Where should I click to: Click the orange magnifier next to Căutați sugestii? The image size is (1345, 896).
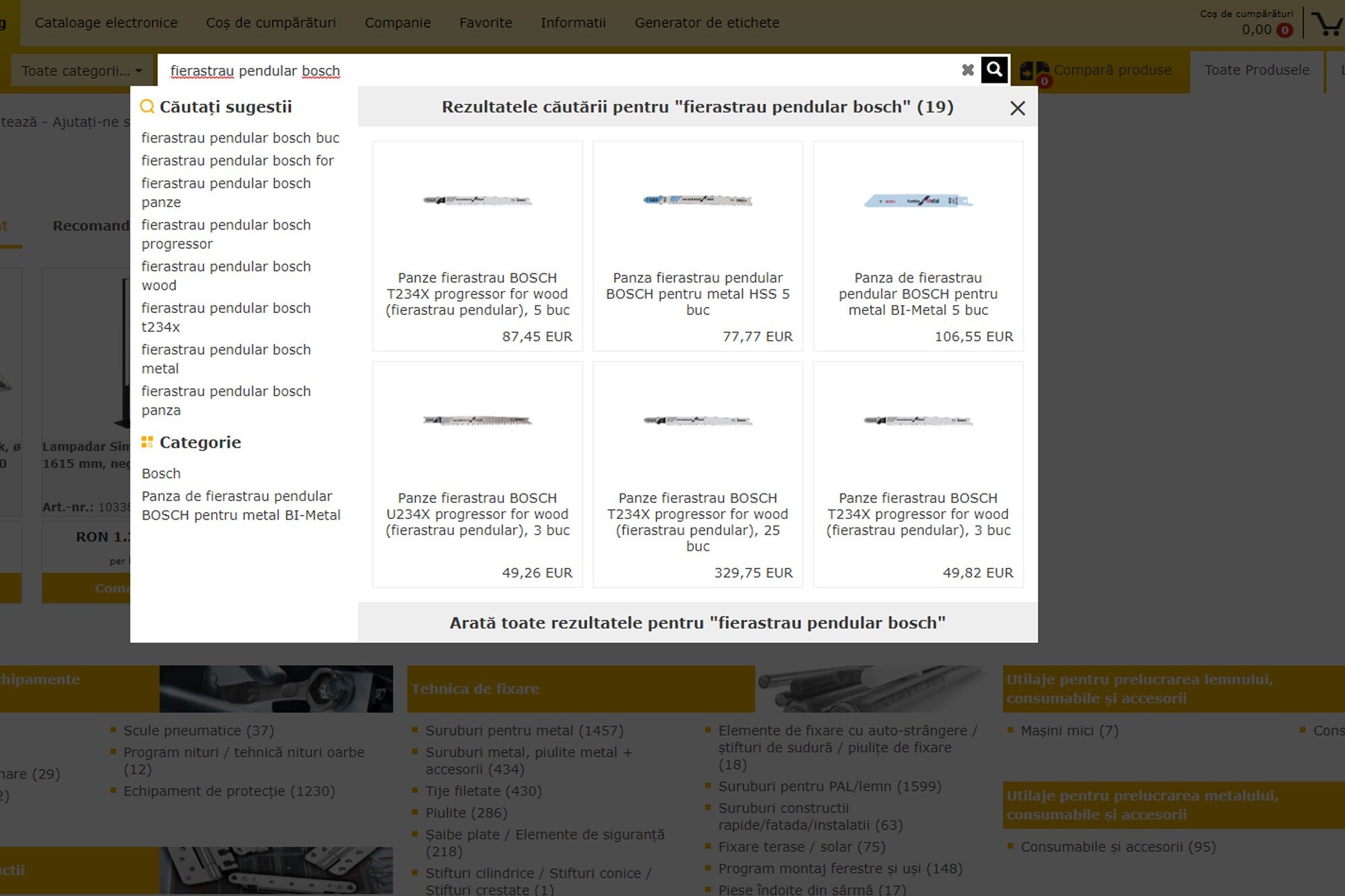point(146,106)
